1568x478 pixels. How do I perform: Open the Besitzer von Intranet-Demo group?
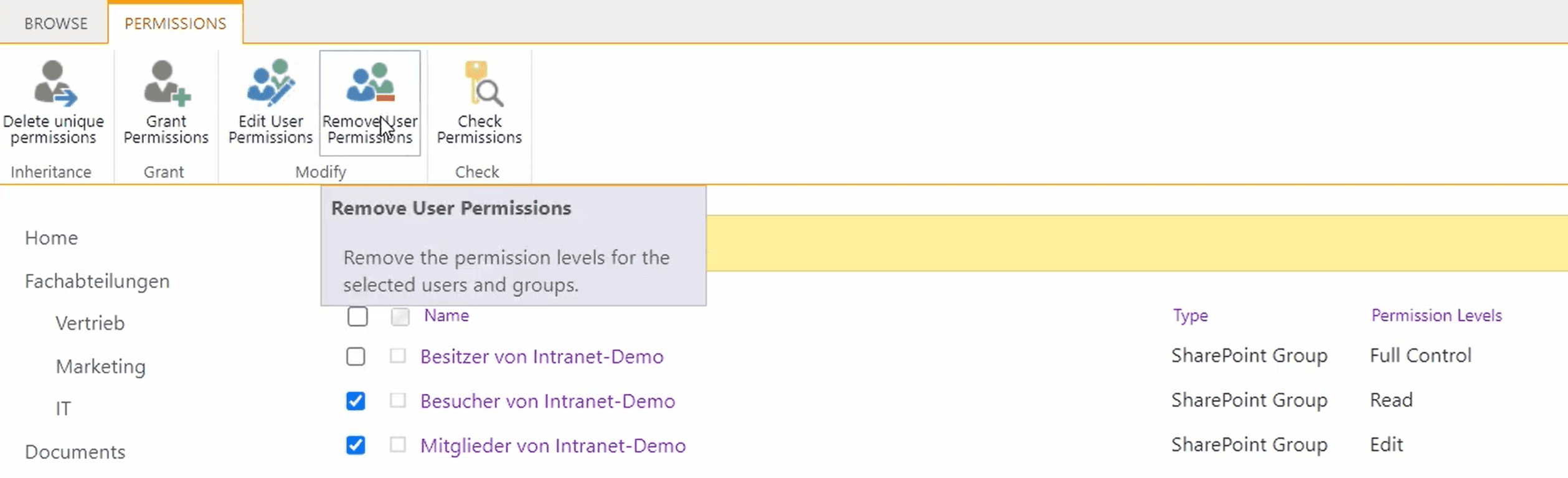click(541, 357)
